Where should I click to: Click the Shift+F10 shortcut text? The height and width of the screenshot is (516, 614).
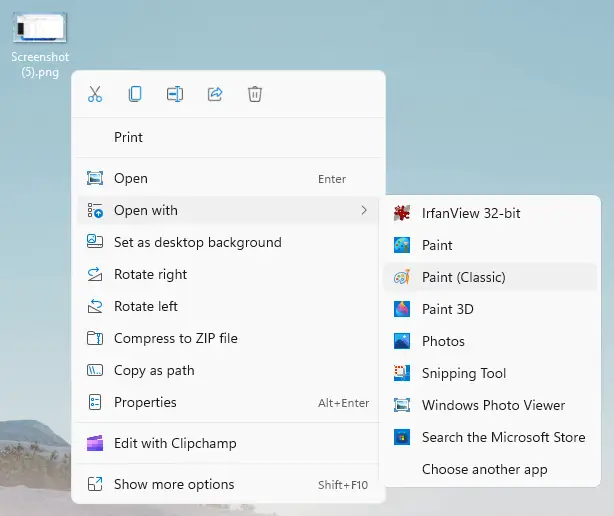pos(343,485)
